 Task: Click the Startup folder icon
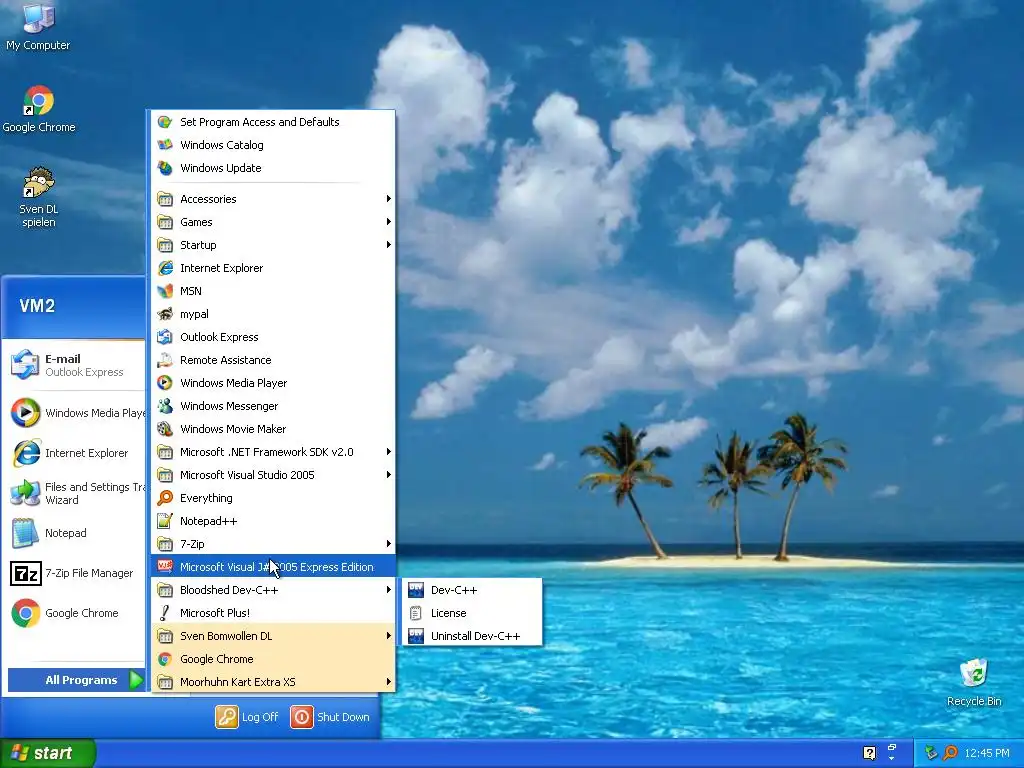165,245
